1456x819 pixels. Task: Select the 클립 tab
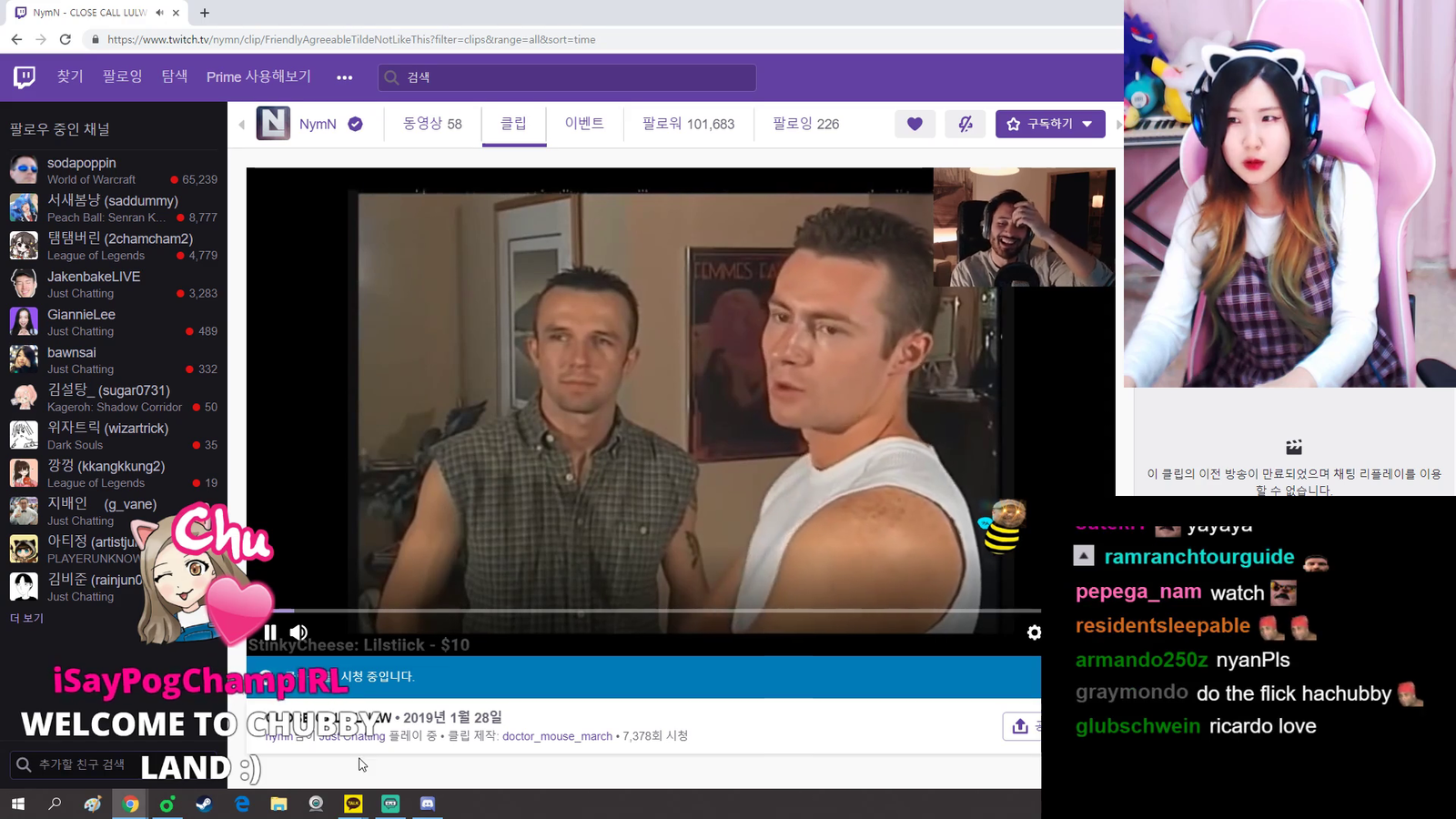(513, 124)
